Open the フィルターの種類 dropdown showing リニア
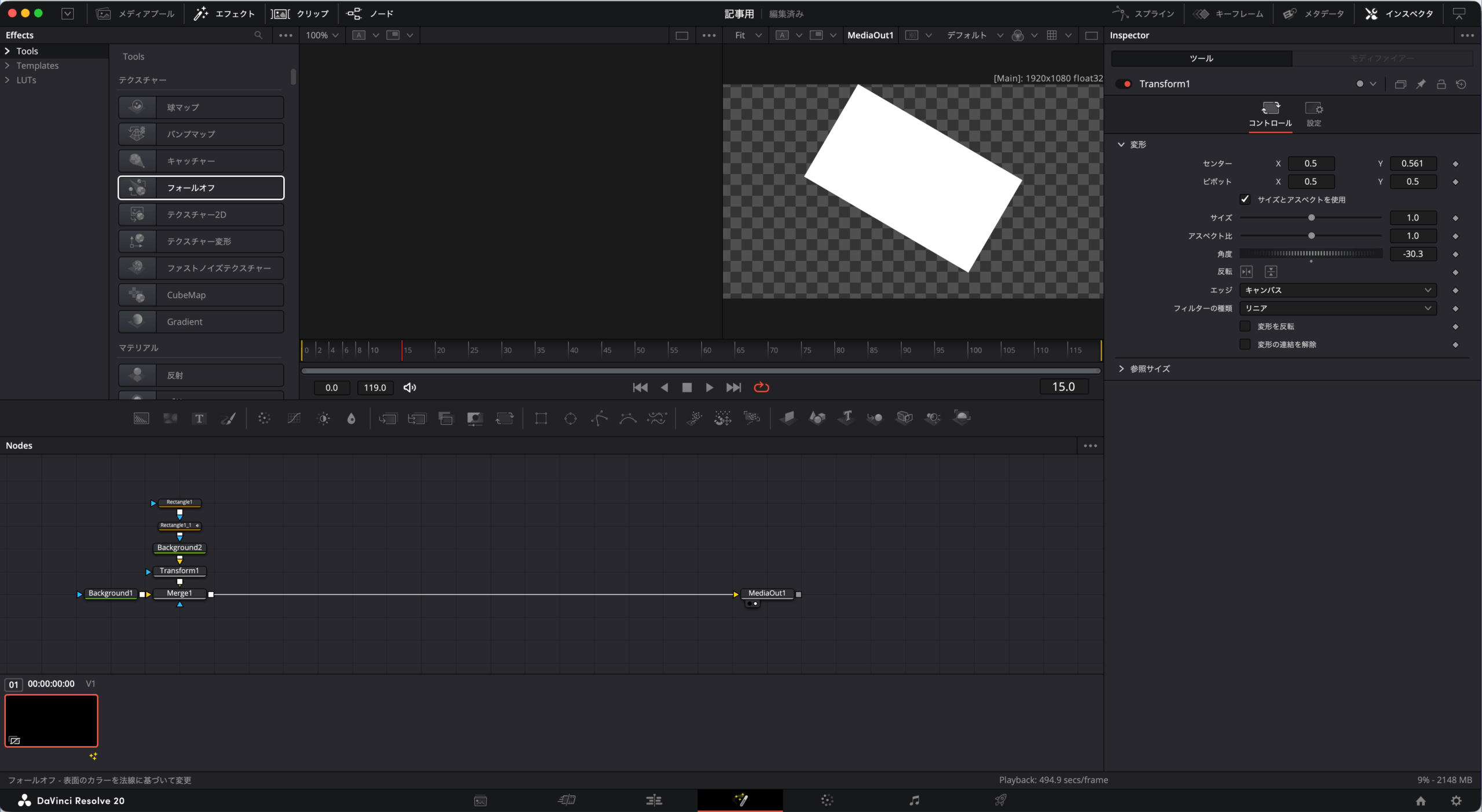 click(x=1337, y=308)
